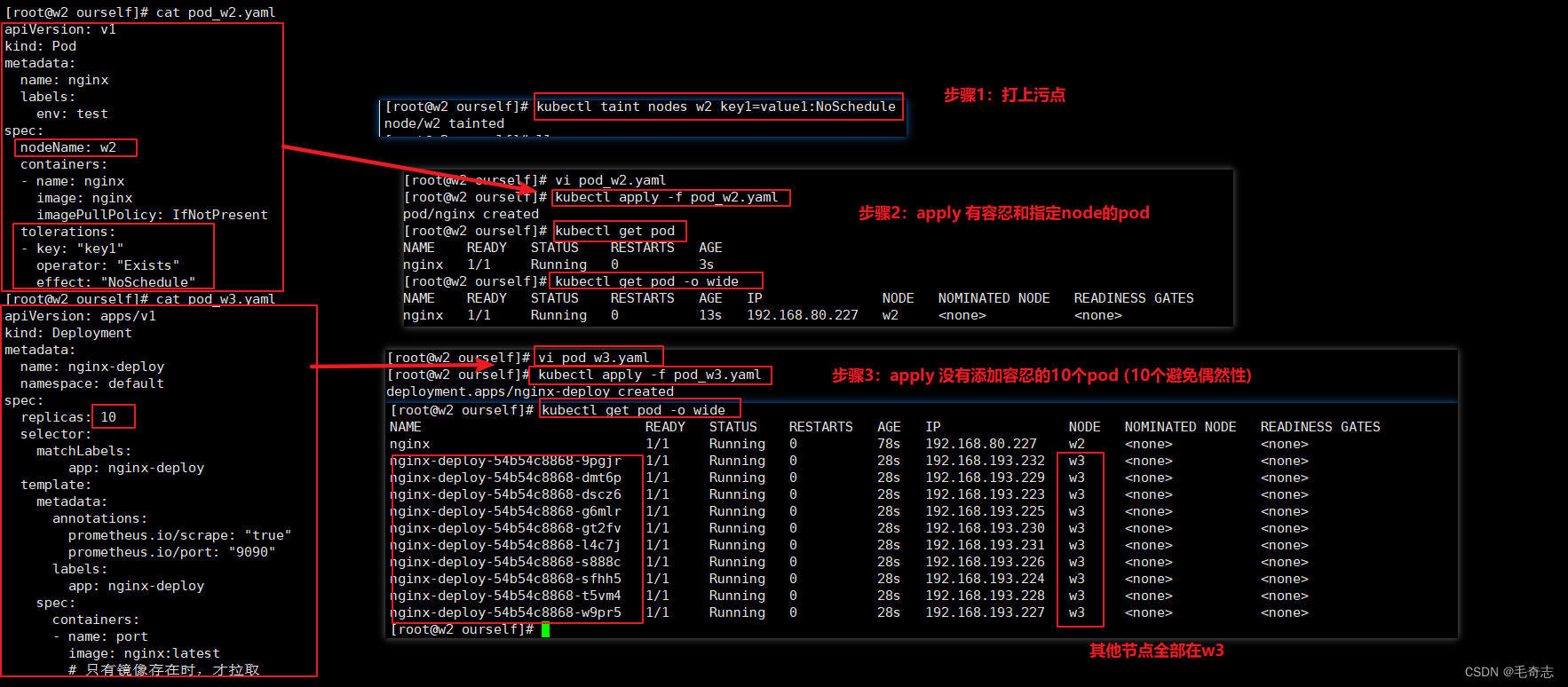The height and width of the screenshot is (687, 1568).
Task: Select pod nginx-deploy-54b54c8868-dmt6p
Action: [505, 478]
